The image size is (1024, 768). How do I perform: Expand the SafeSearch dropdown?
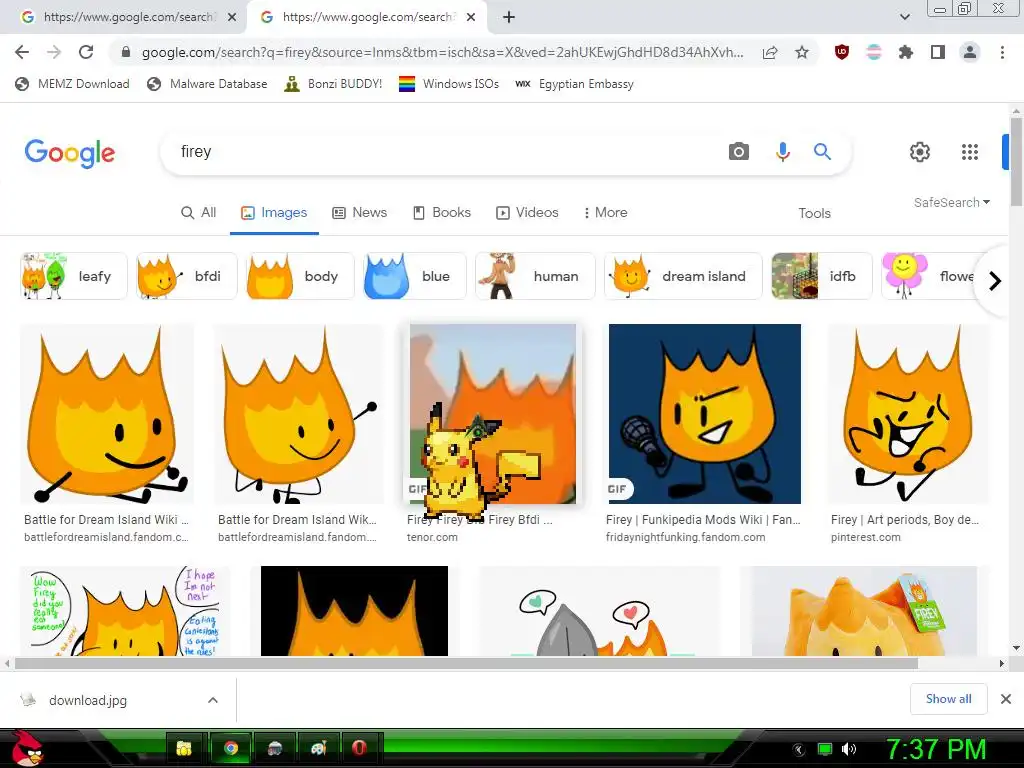[x=952, y=202]
